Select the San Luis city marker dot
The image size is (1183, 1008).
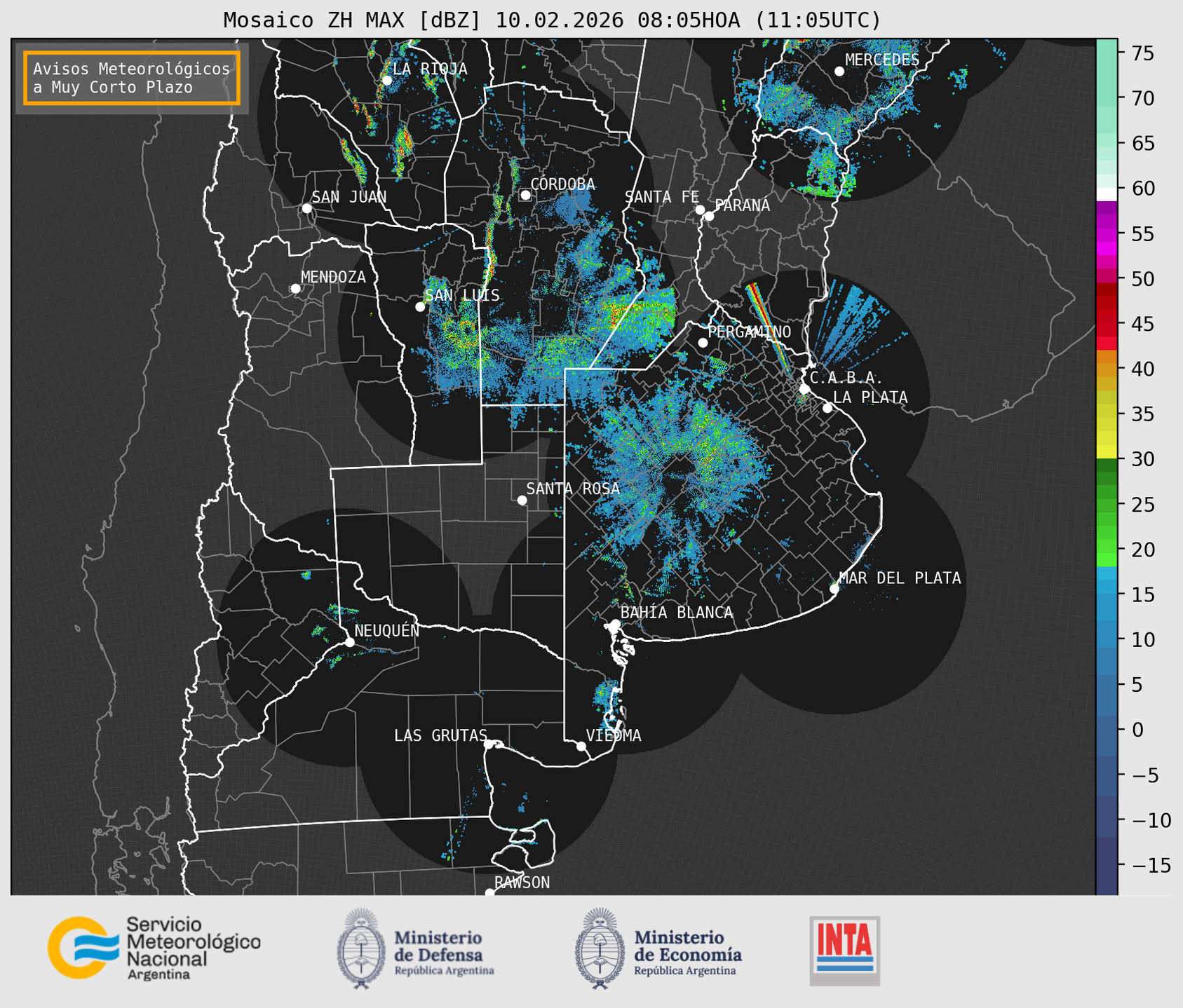pos(420,306)
